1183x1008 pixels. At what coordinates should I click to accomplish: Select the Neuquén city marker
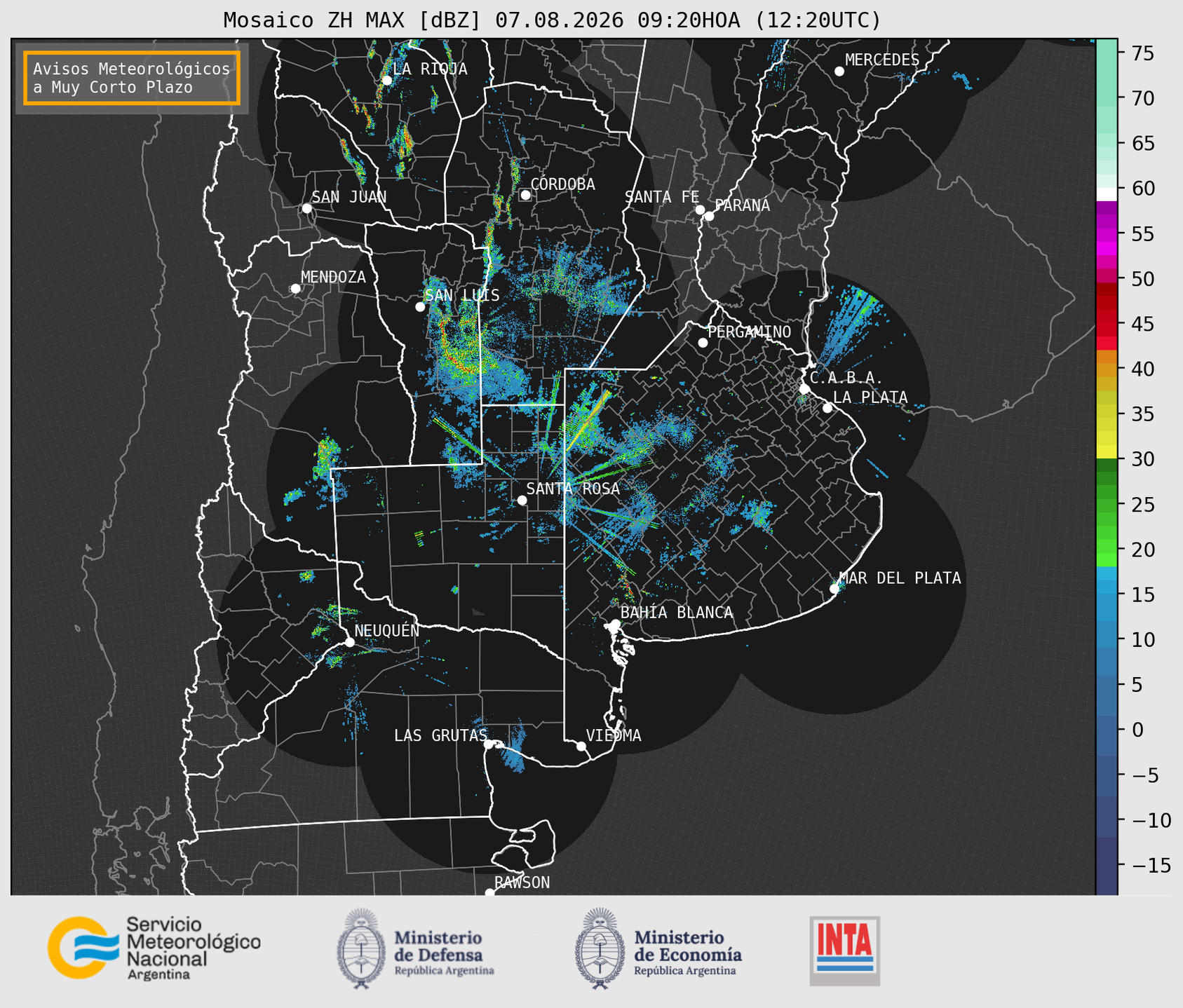point(349,642)
